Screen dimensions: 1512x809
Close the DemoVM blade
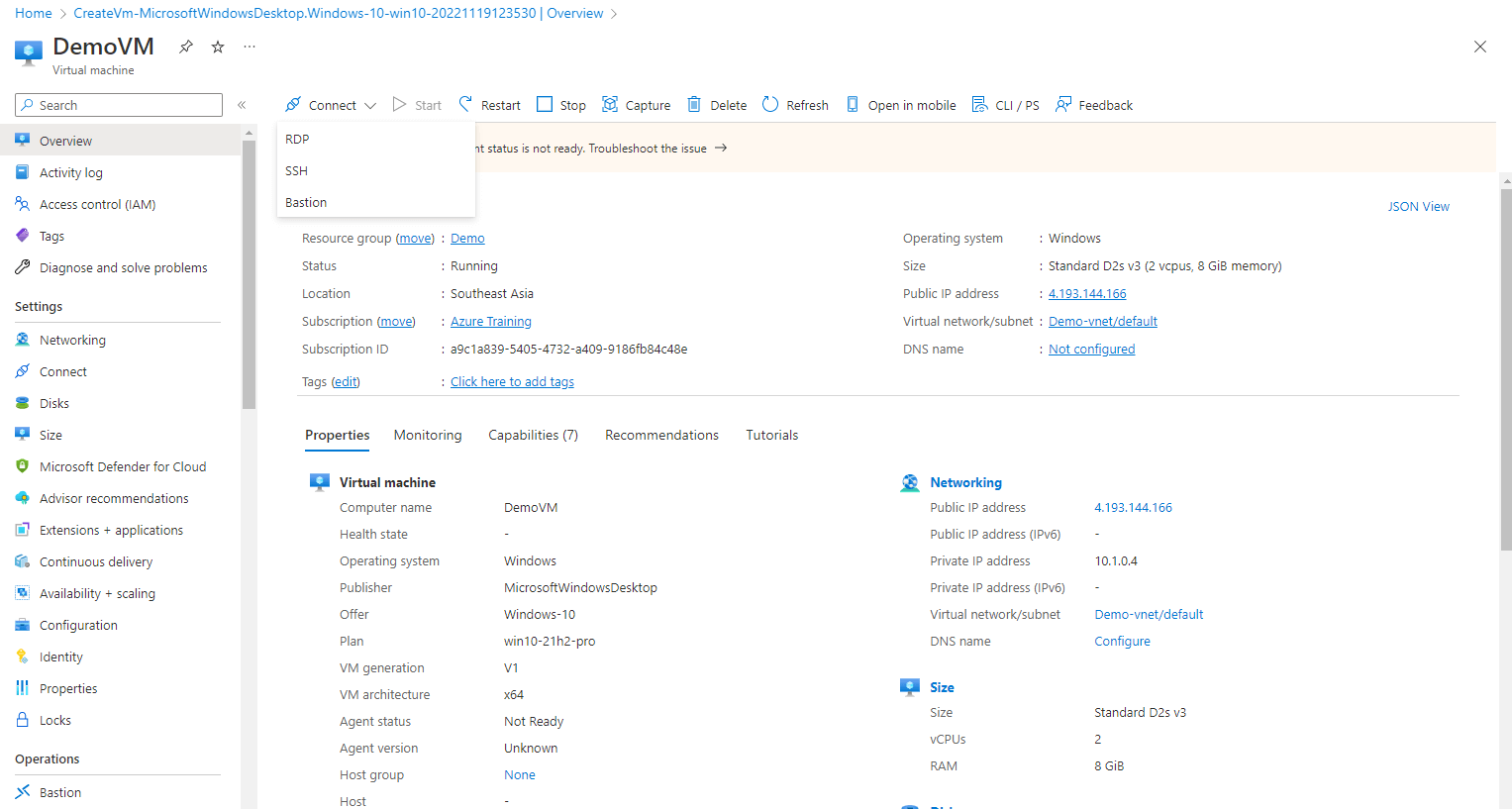click(x=1480, y=47)
